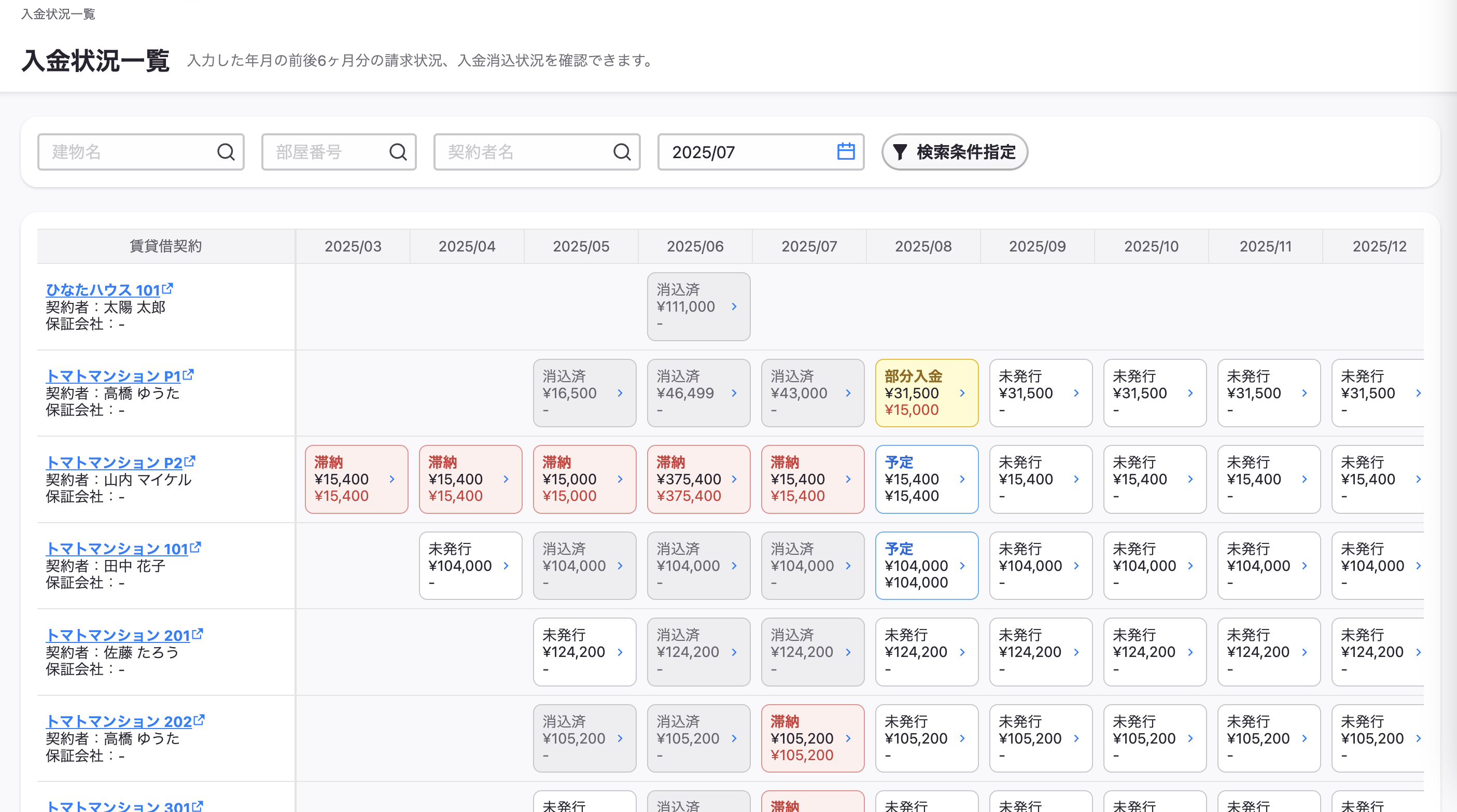Click 契約者：田中 花子 text
1457x812 pixels.
click(106, 566)
